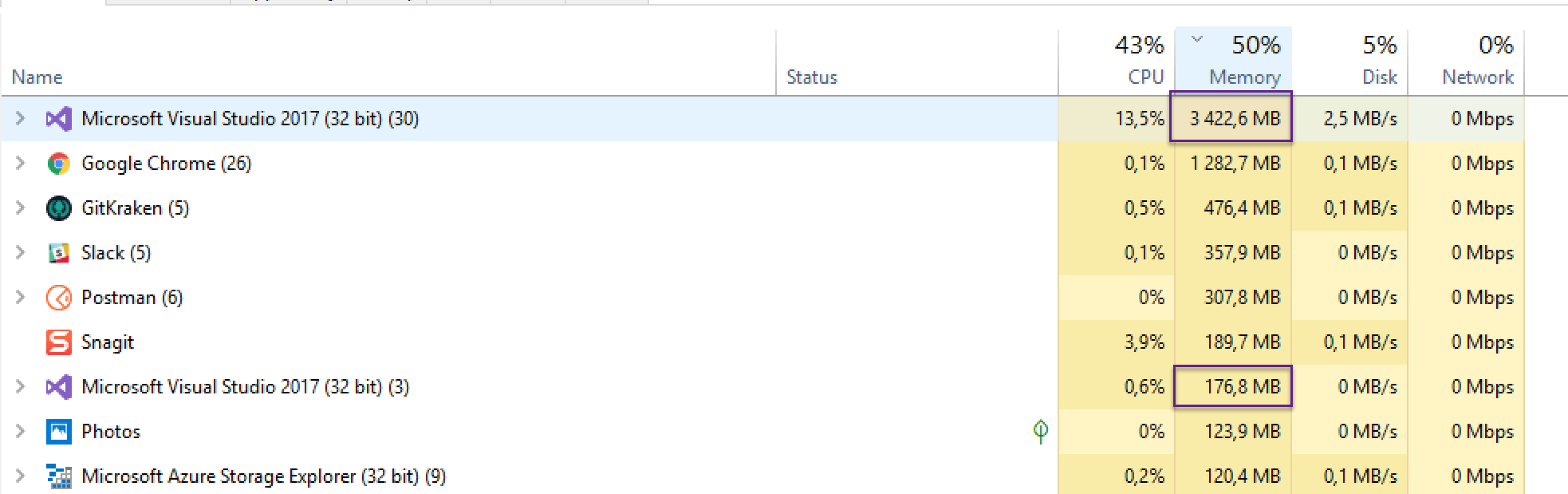Expand the Microsoft Visual Studio 2017 (30) group
Viewport: 1568px width, 494px height.
20,119
